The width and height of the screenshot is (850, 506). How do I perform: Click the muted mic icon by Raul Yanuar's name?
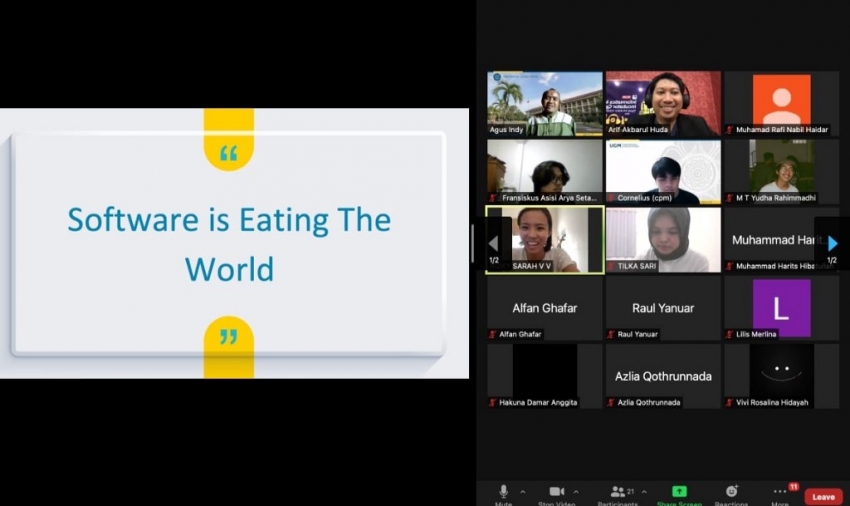coord(611,334)
